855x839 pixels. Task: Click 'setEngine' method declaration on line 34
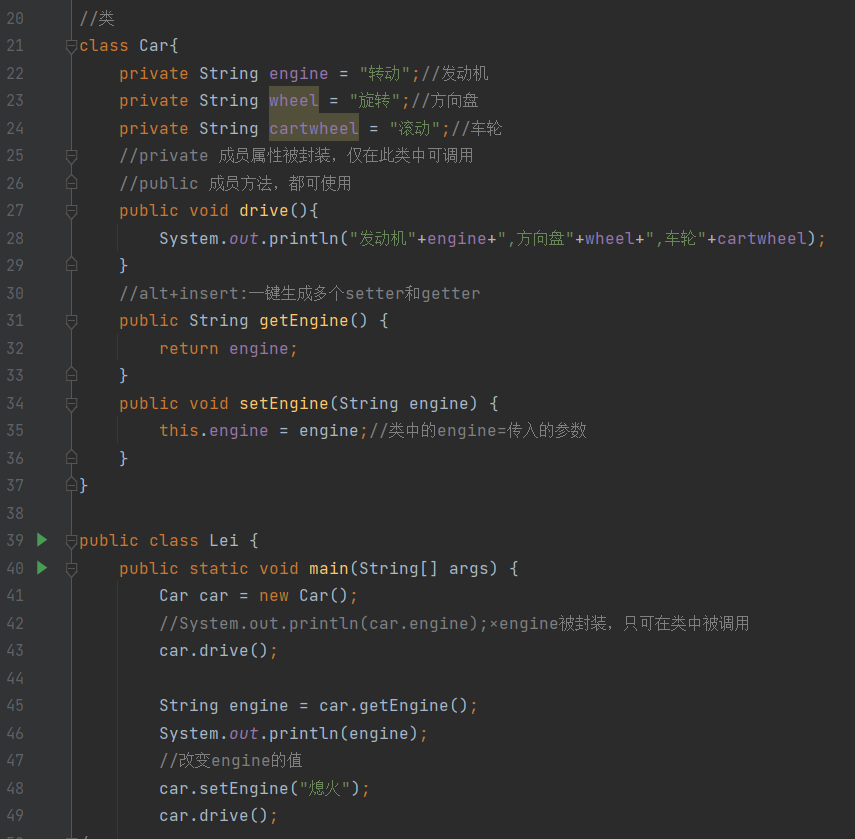click(x=284, y=403)
